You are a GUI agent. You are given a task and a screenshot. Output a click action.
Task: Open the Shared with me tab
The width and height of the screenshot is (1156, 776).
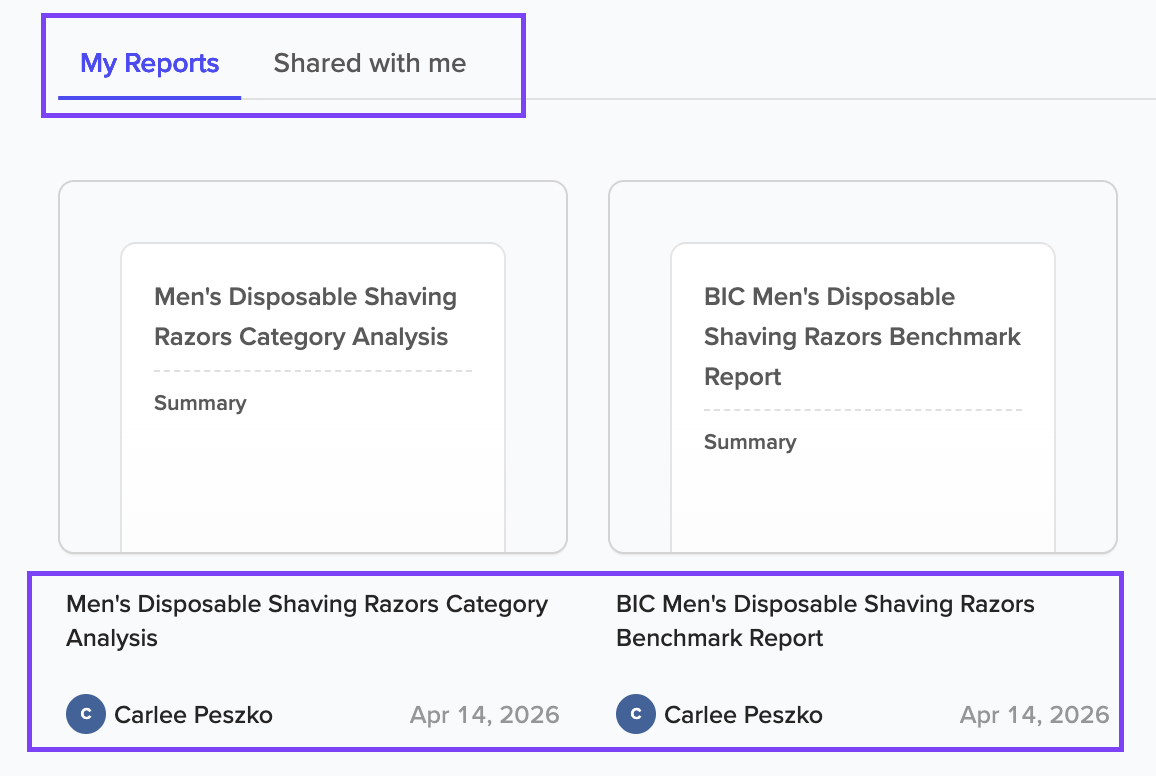369,63
